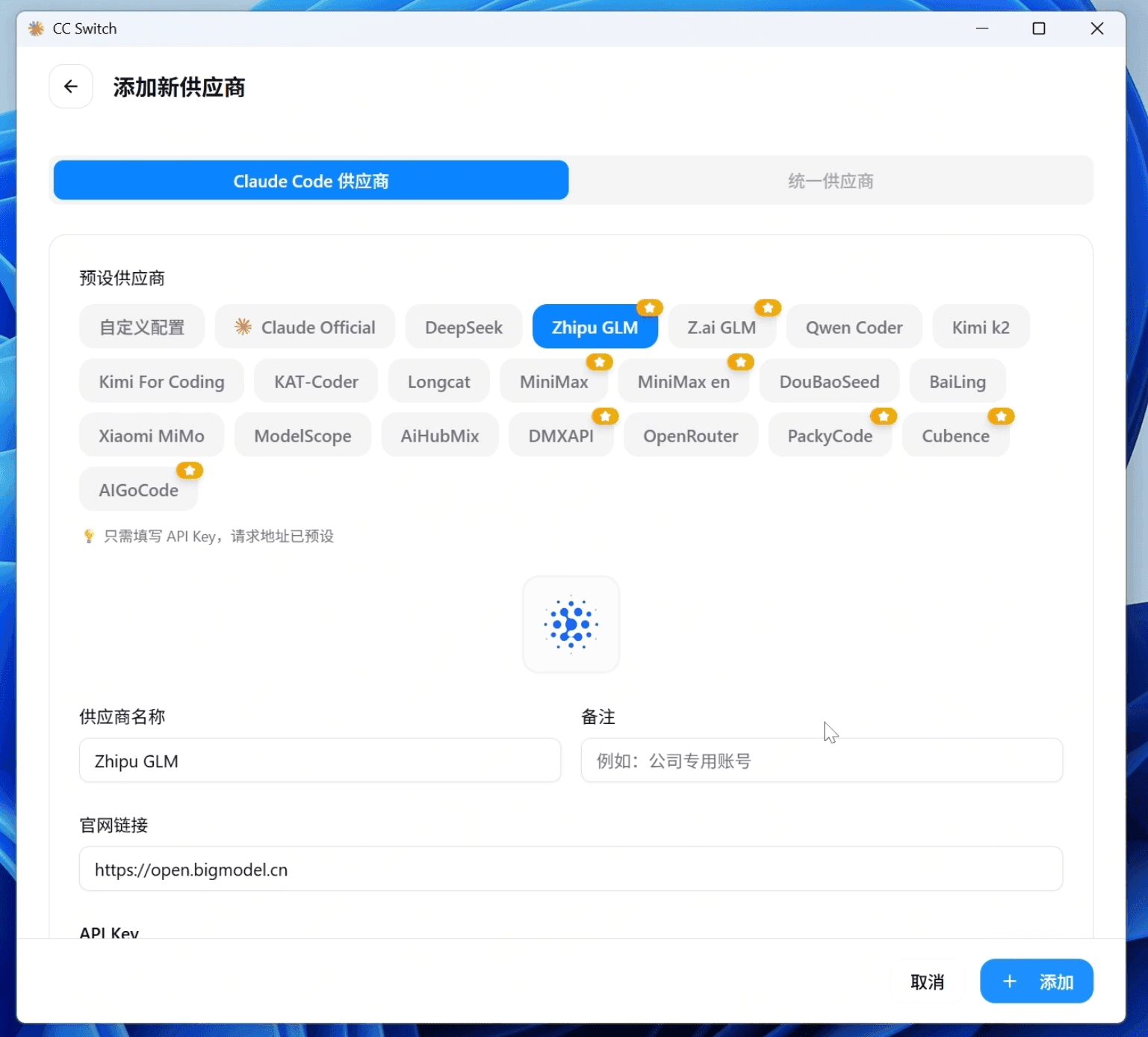
Task: Pick the OpenRouter preset provider
Action: click(x=690, y=436)
